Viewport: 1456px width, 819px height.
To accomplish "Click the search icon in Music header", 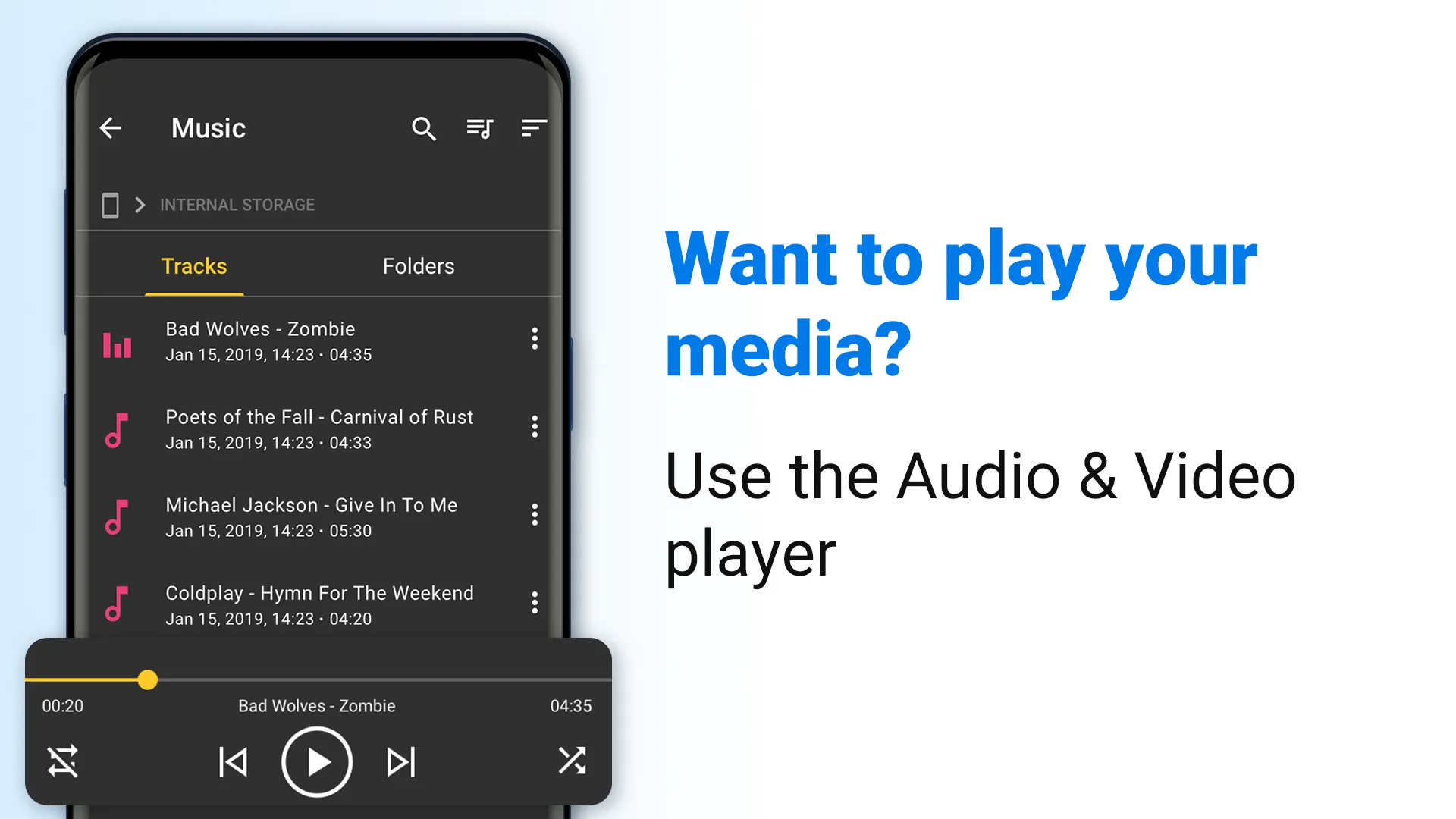I will (424, 128).
